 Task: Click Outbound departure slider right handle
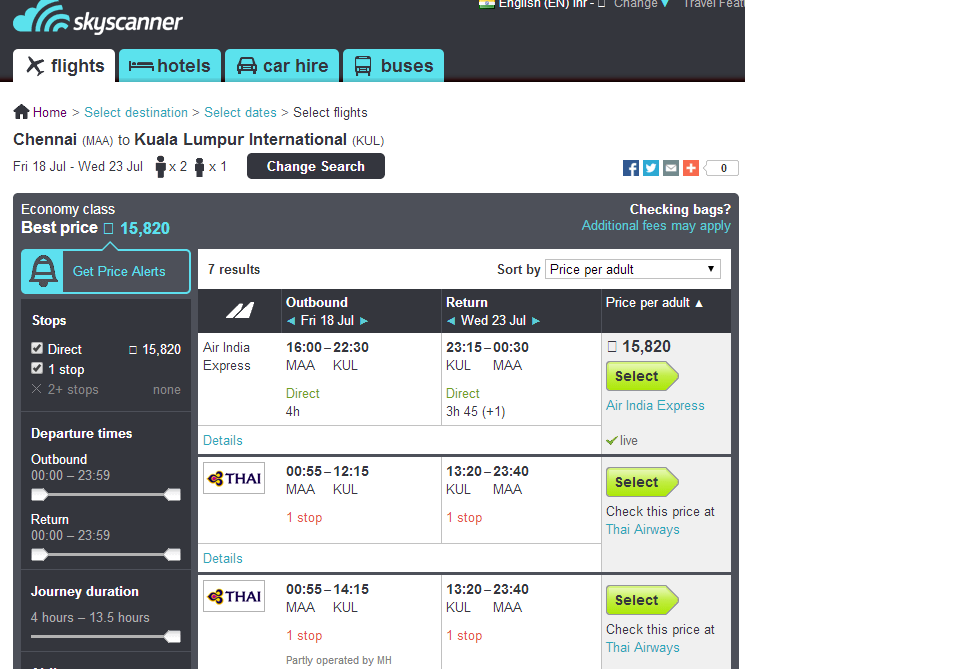(x=173, y=495)
